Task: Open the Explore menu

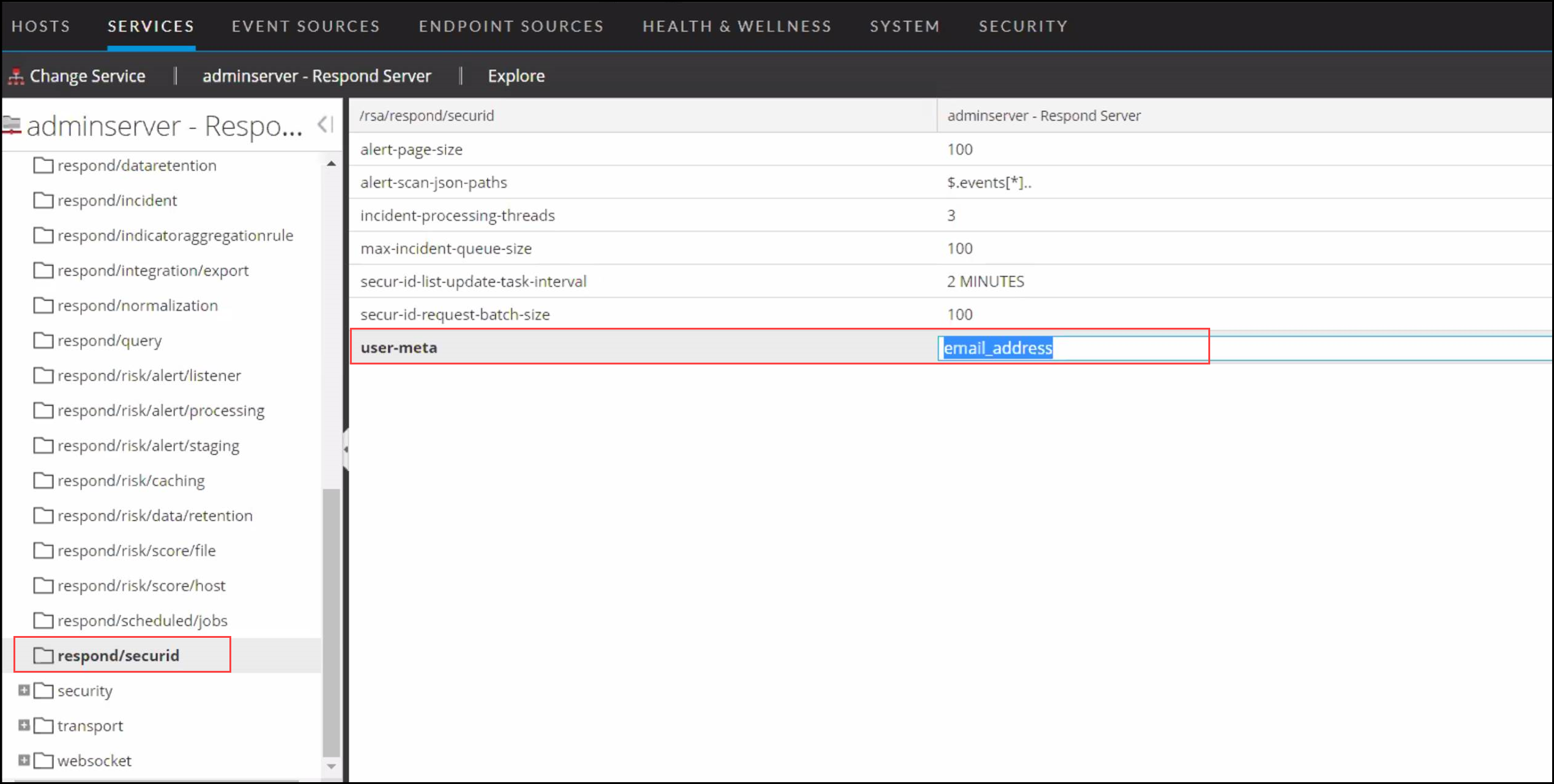Action: (x=516, y=76)
